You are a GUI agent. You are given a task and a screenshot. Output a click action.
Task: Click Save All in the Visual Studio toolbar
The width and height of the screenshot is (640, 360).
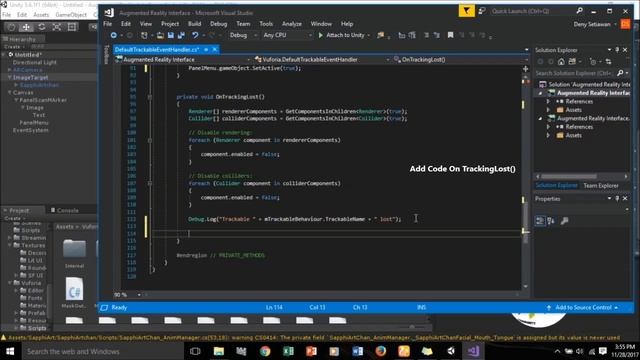tap(181, 36)
